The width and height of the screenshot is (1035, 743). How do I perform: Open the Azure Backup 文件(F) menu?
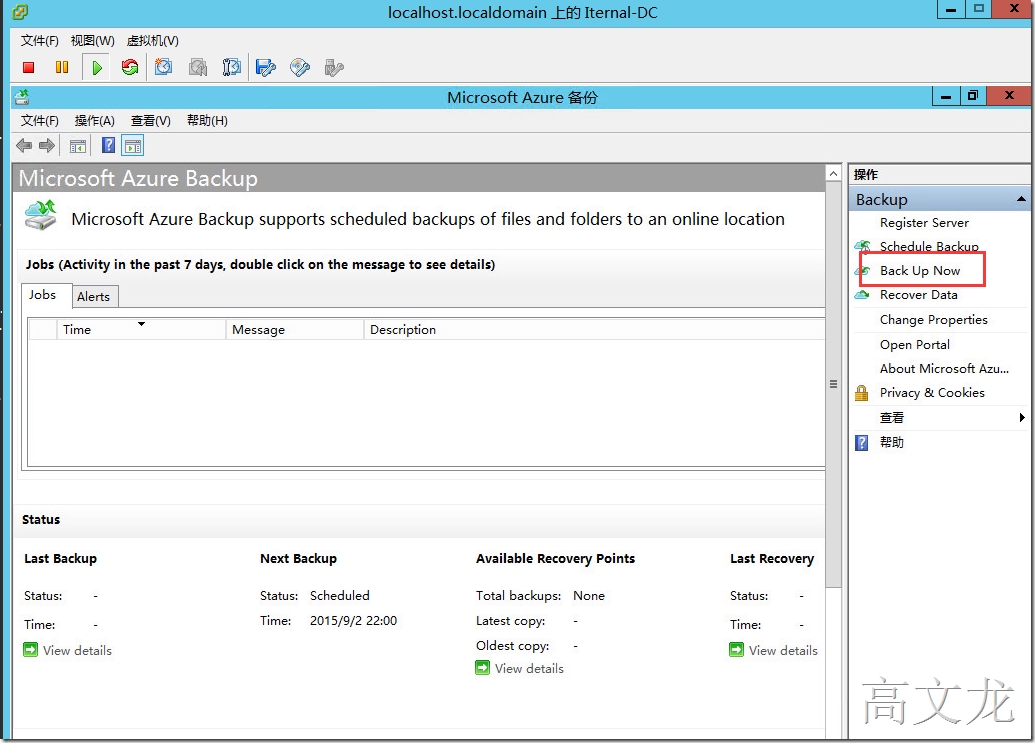pyautogui.click(x=40, y=121)
